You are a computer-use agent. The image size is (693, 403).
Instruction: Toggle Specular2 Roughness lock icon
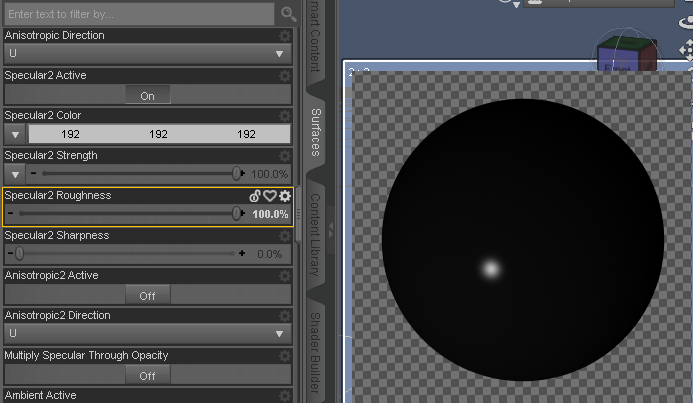(255, 196)
